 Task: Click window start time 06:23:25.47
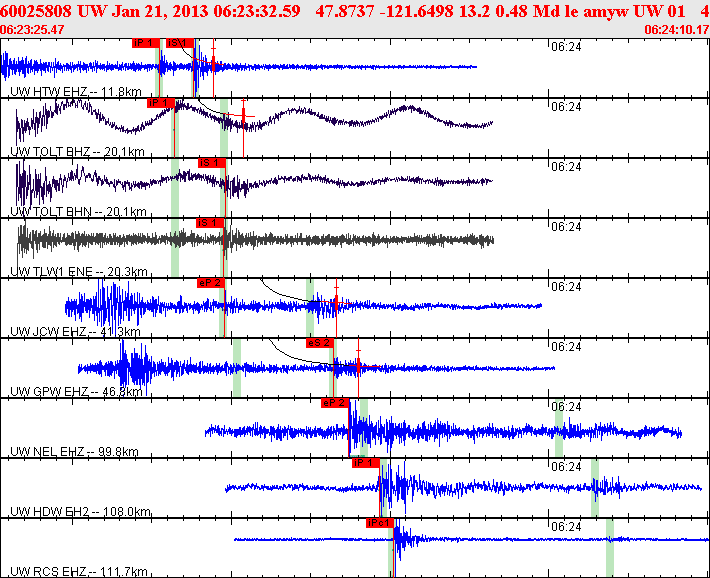pyautogui.click(x=32, y=30)
